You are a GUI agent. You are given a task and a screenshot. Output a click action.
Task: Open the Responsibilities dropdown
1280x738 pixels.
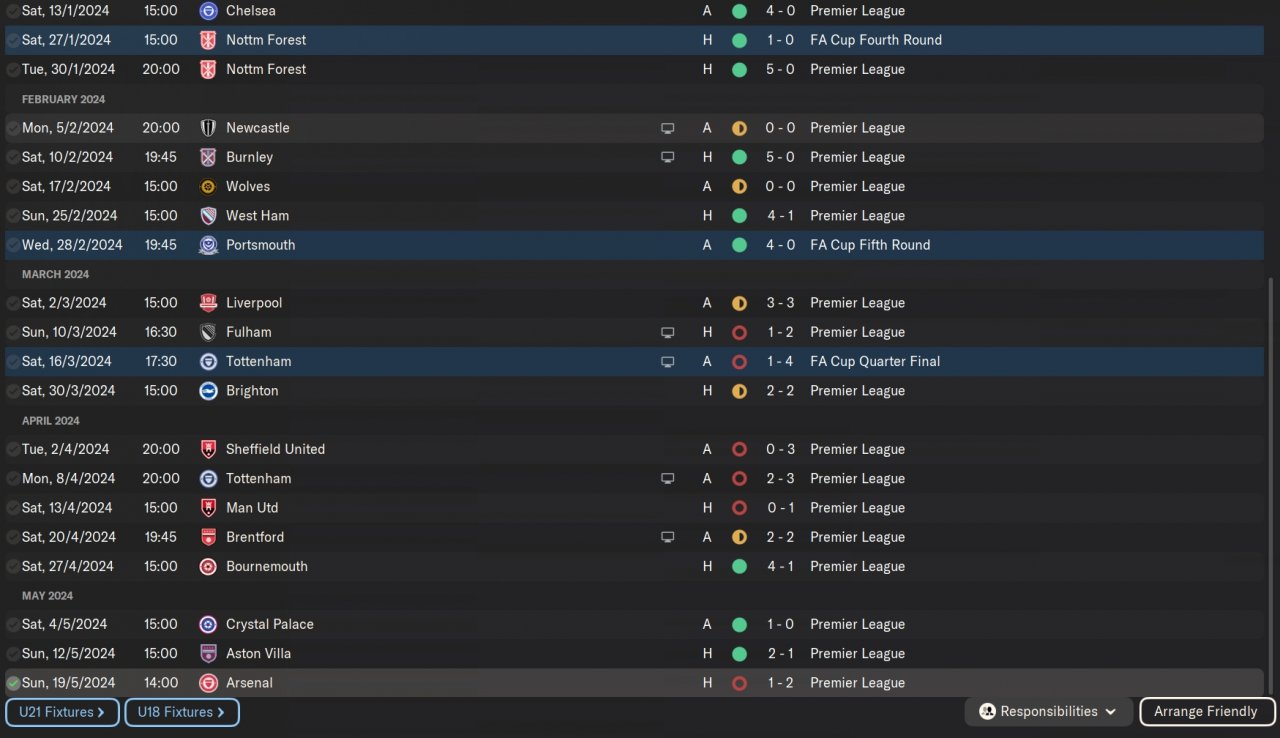coord(1049,712)
